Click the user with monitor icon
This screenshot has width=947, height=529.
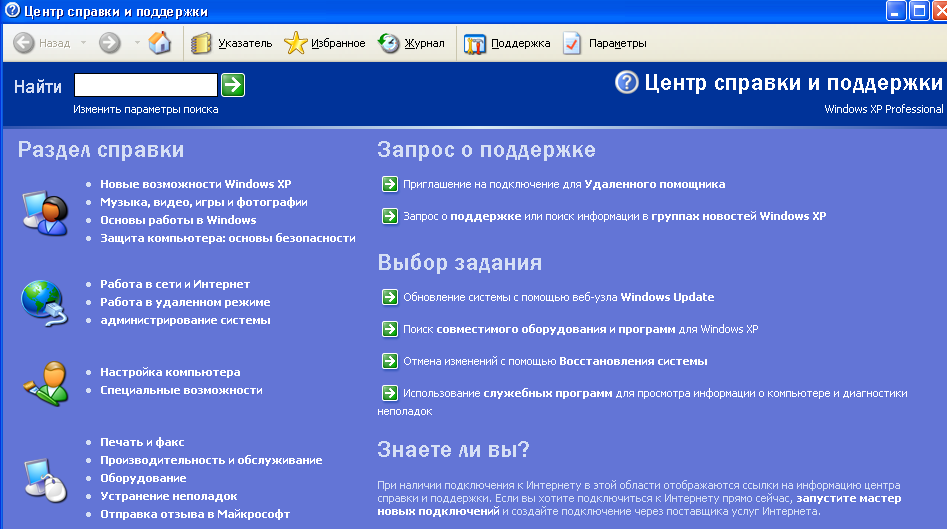pos(45,213)
